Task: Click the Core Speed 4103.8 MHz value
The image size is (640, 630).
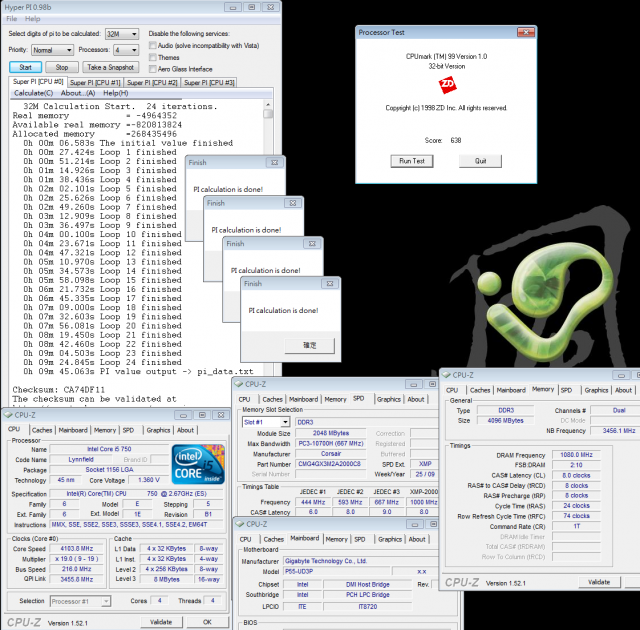Action: click(x=77, y=549)
